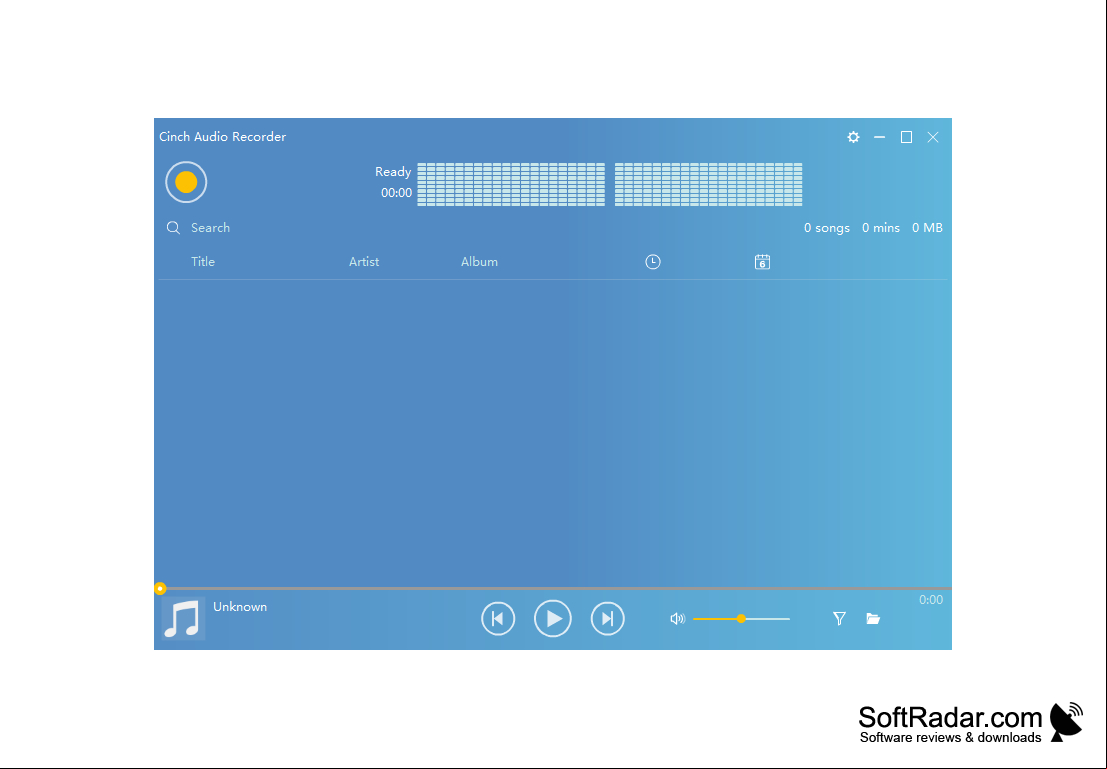Start recording with the yellow record button
This screenshot has width=1107, height=769.
click(186, 182)
